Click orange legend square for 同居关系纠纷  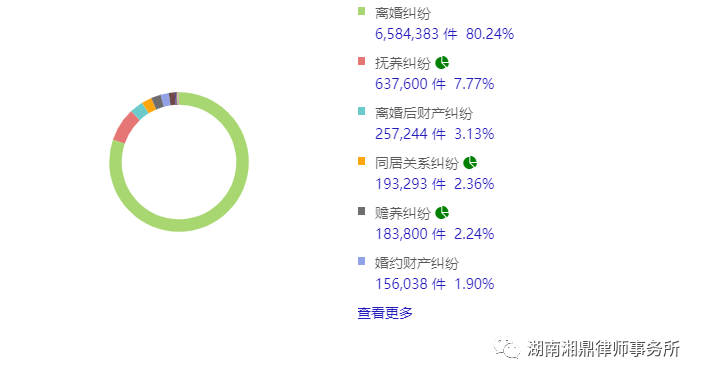coord(361,161)
